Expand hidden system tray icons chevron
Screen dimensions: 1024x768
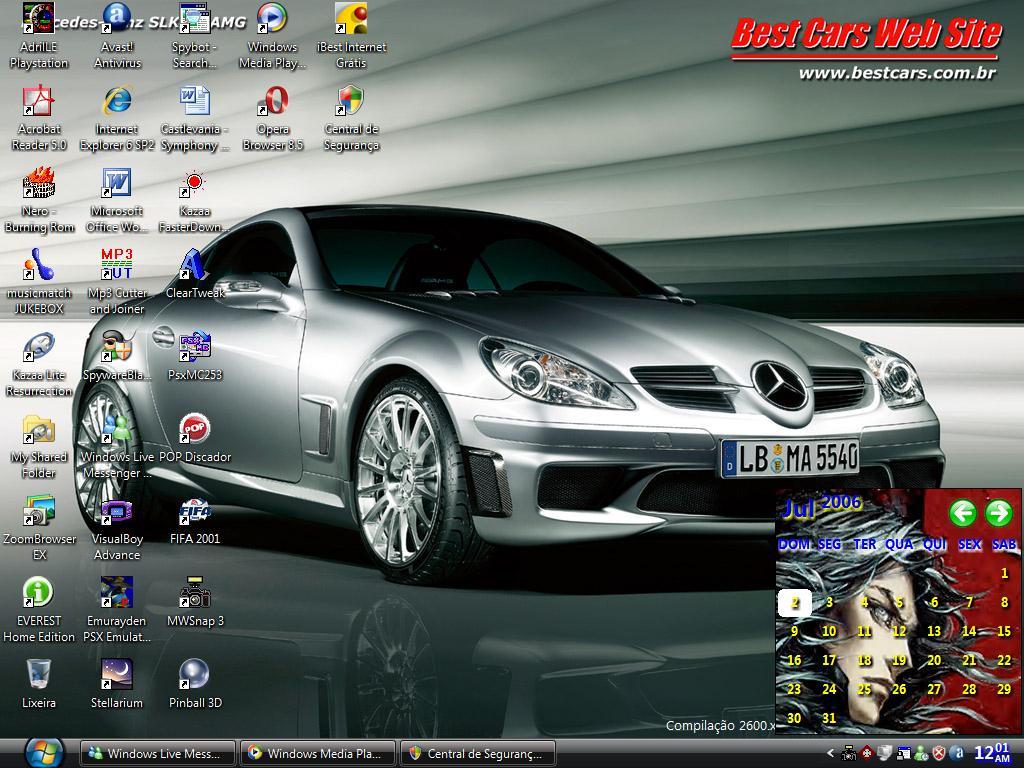[x=831, y=753]
